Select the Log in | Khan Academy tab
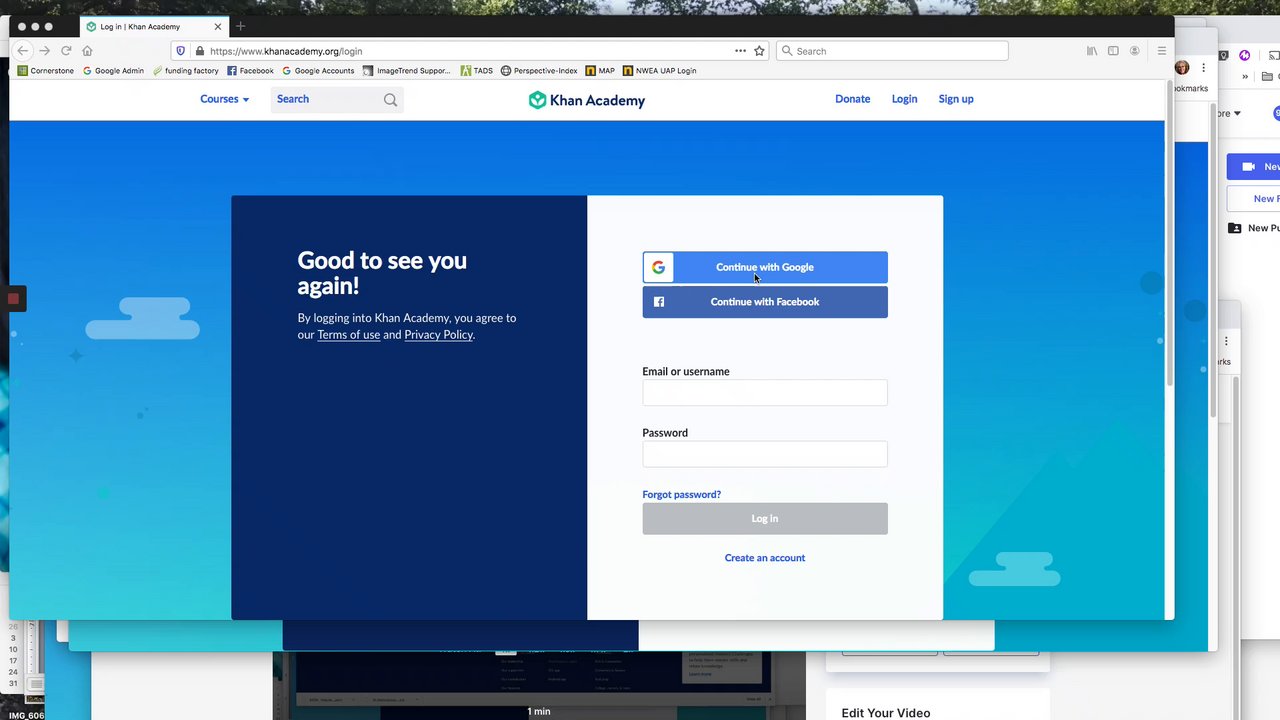 click(x=154, y=27)
